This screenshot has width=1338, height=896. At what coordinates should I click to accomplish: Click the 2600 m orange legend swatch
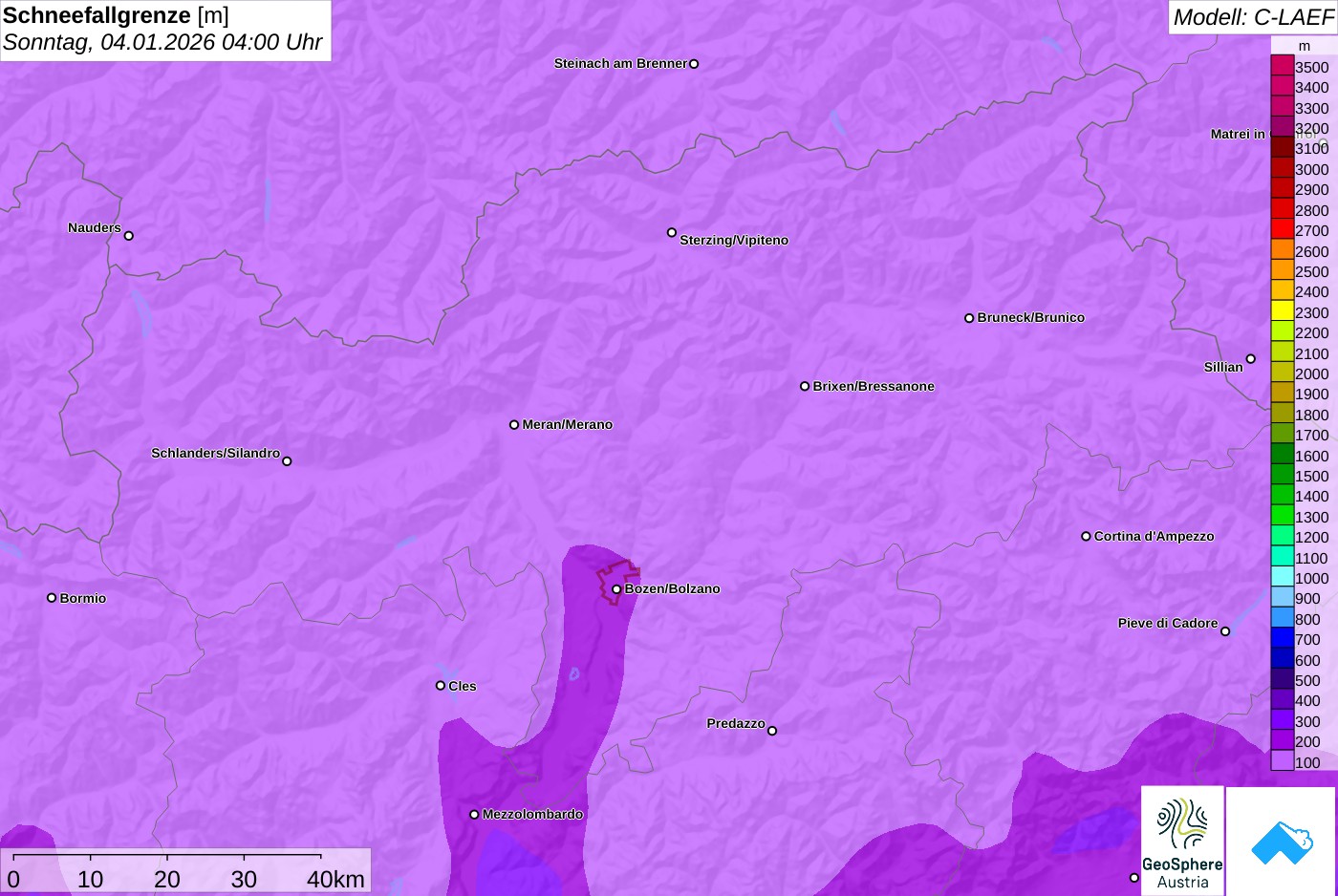click(1282, 250)
